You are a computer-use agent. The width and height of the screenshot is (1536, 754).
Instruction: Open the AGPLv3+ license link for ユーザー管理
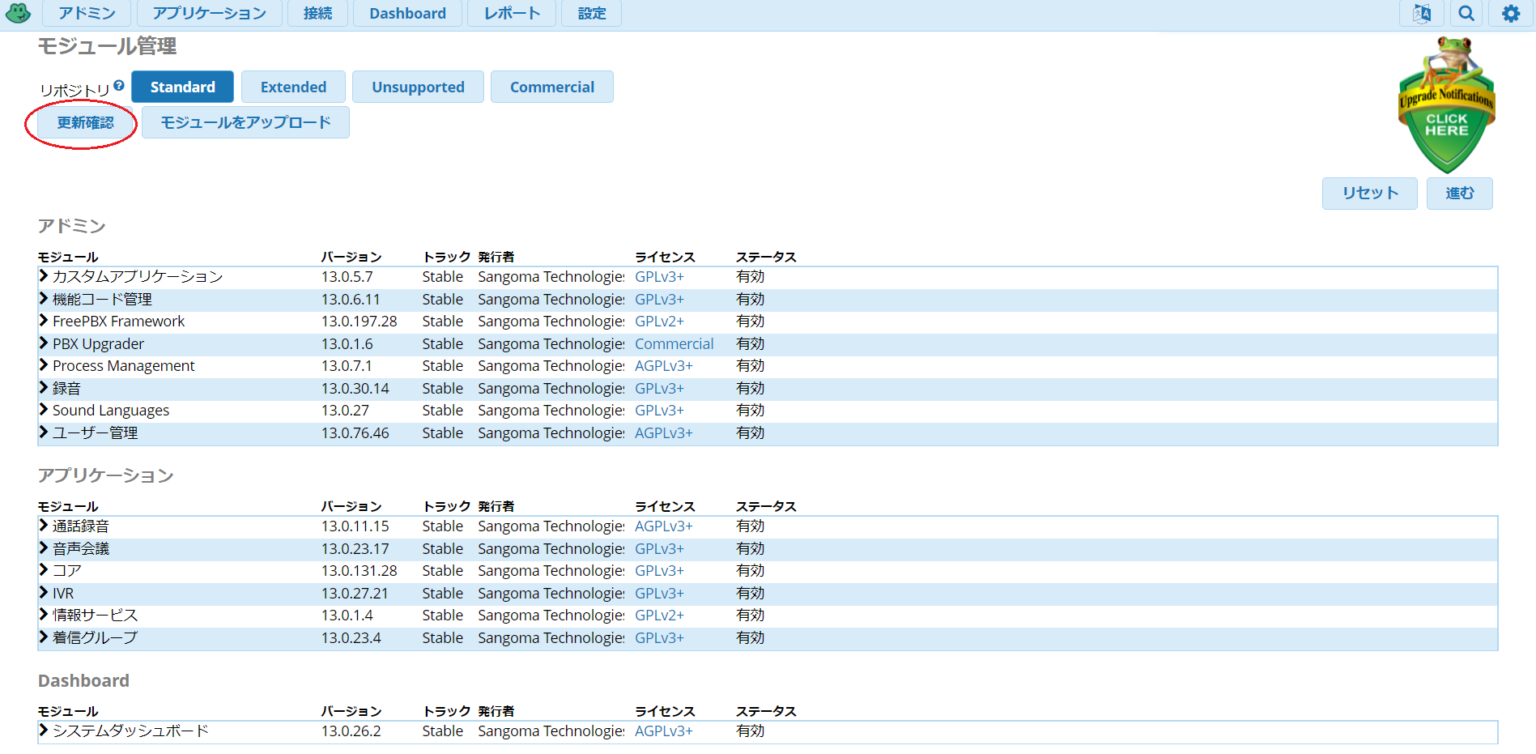[665, 432]
